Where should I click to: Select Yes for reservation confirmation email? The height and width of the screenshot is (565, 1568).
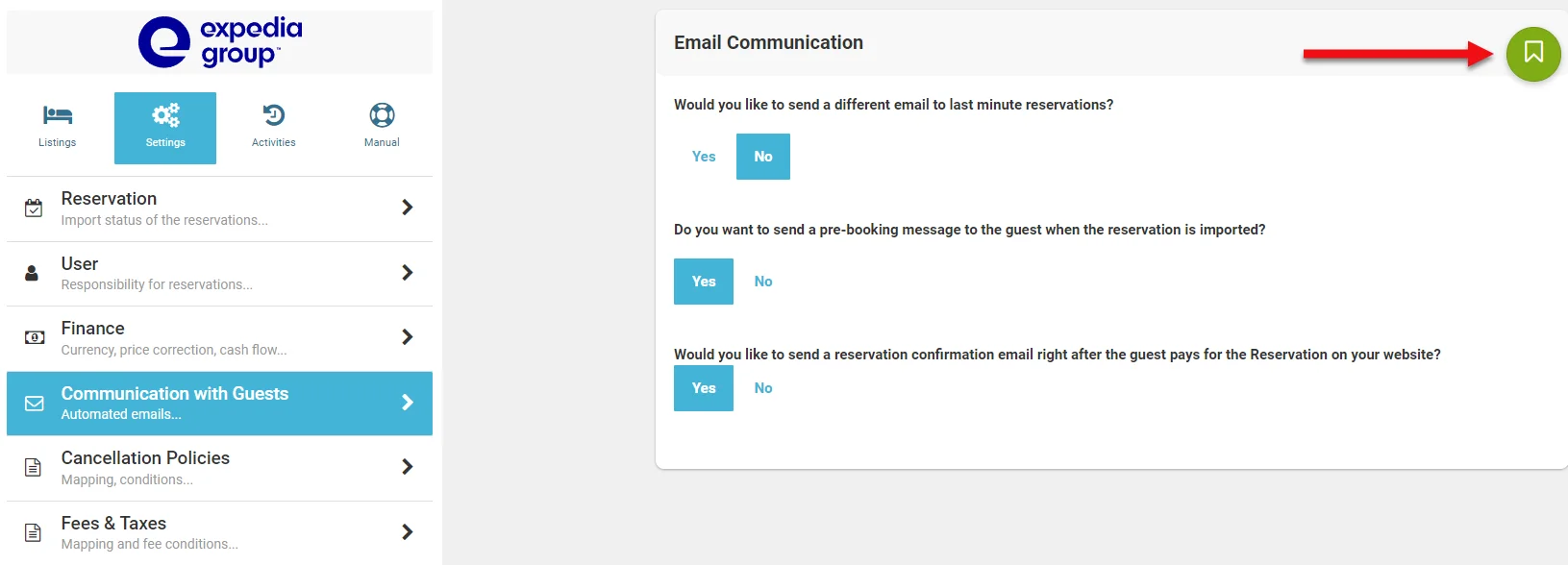point(704,388)
